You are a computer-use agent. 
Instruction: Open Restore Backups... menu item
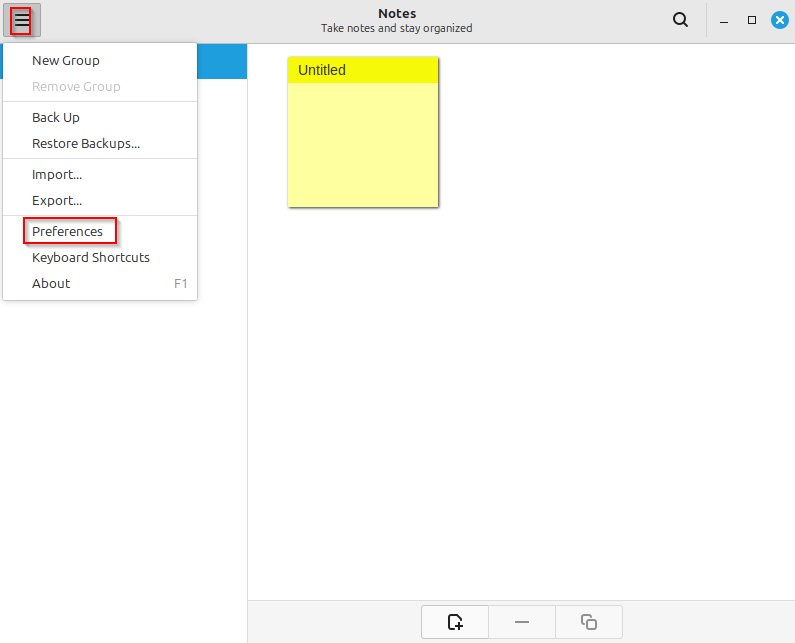coord(100,144)
